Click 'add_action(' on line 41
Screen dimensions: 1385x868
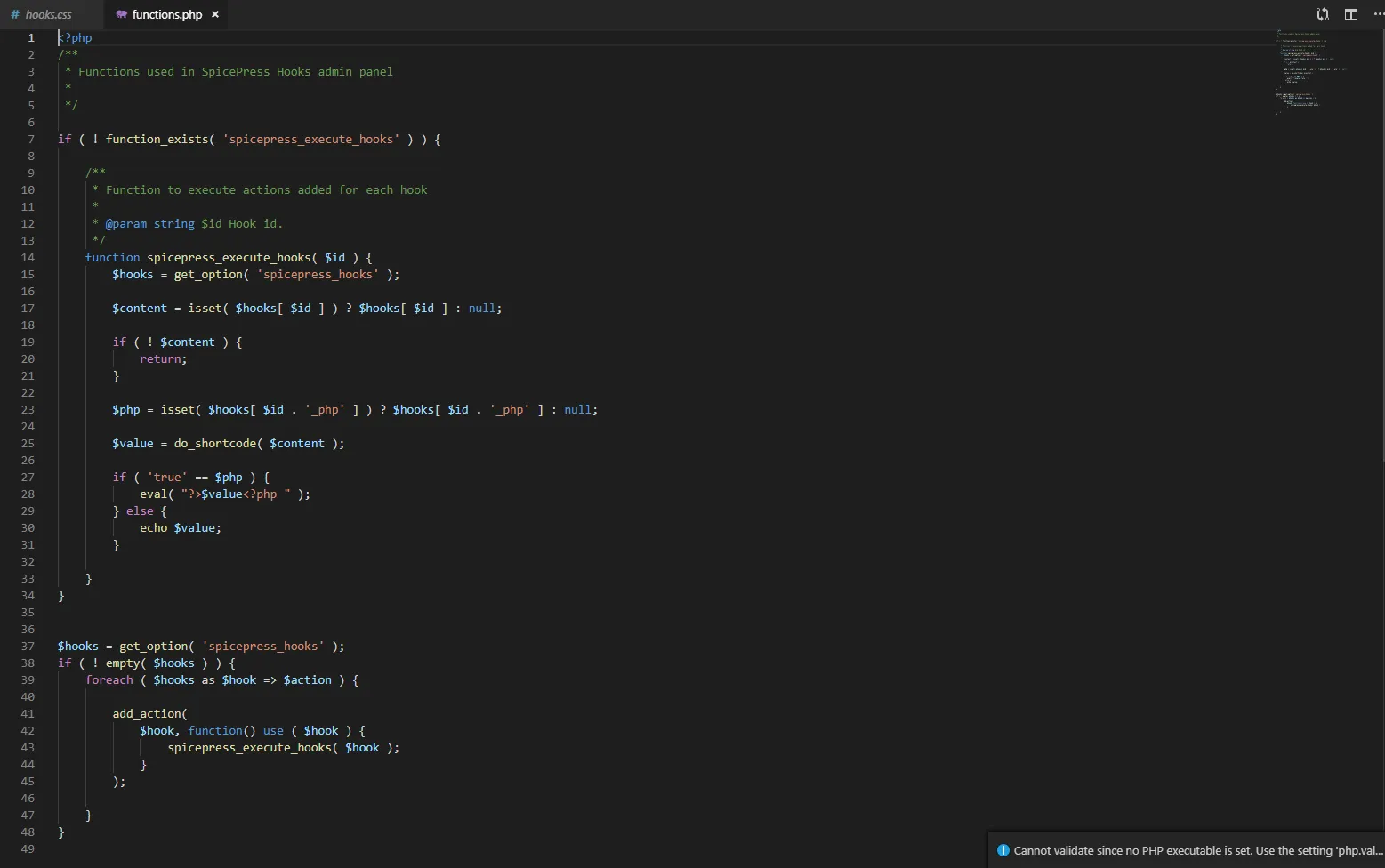click(150, 713)
